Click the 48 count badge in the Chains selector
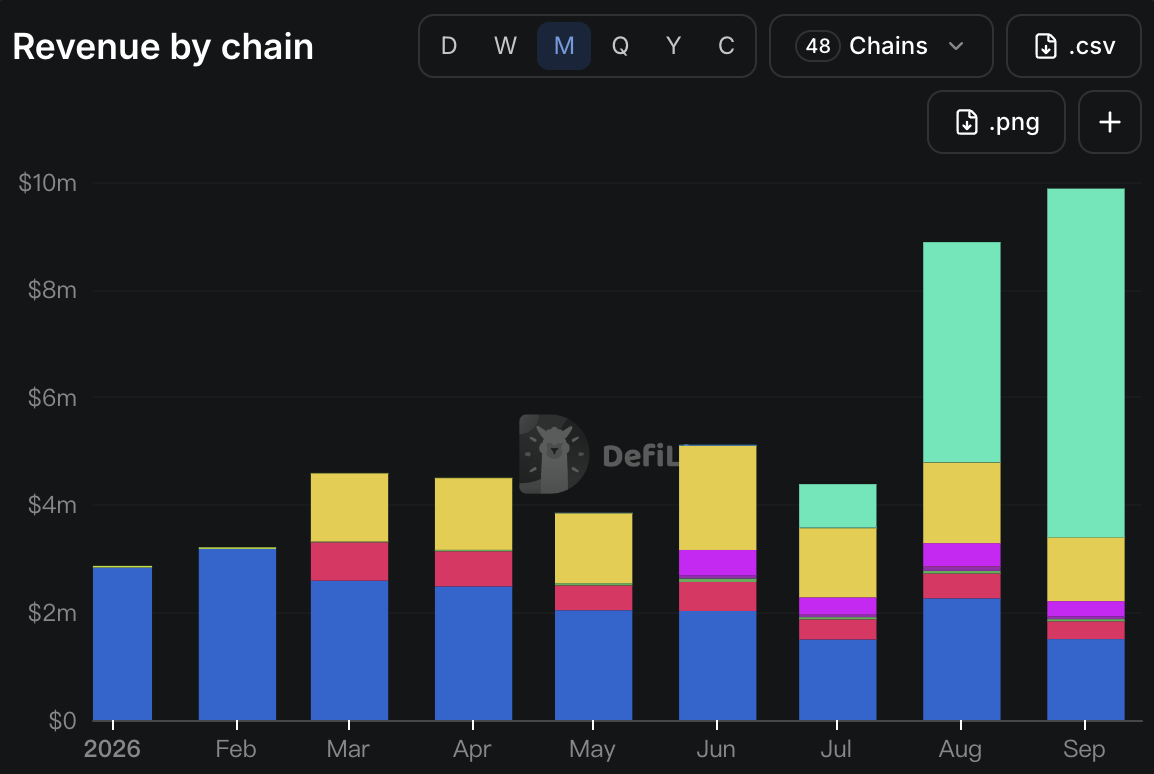Viewport: 1154px width, 774px height. 818,46
